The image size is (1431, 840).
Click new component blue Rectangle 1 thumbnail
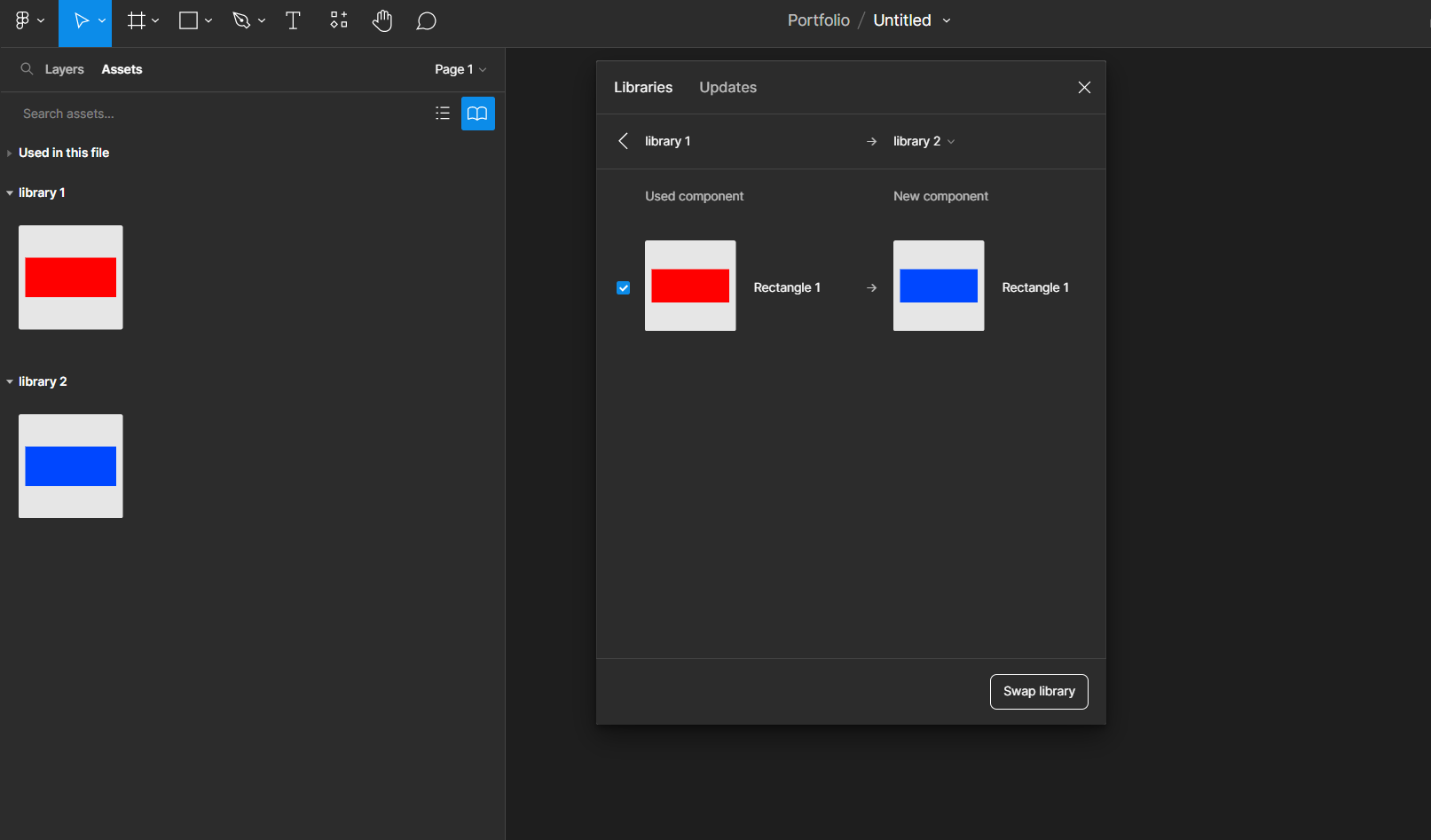[939, 286]
